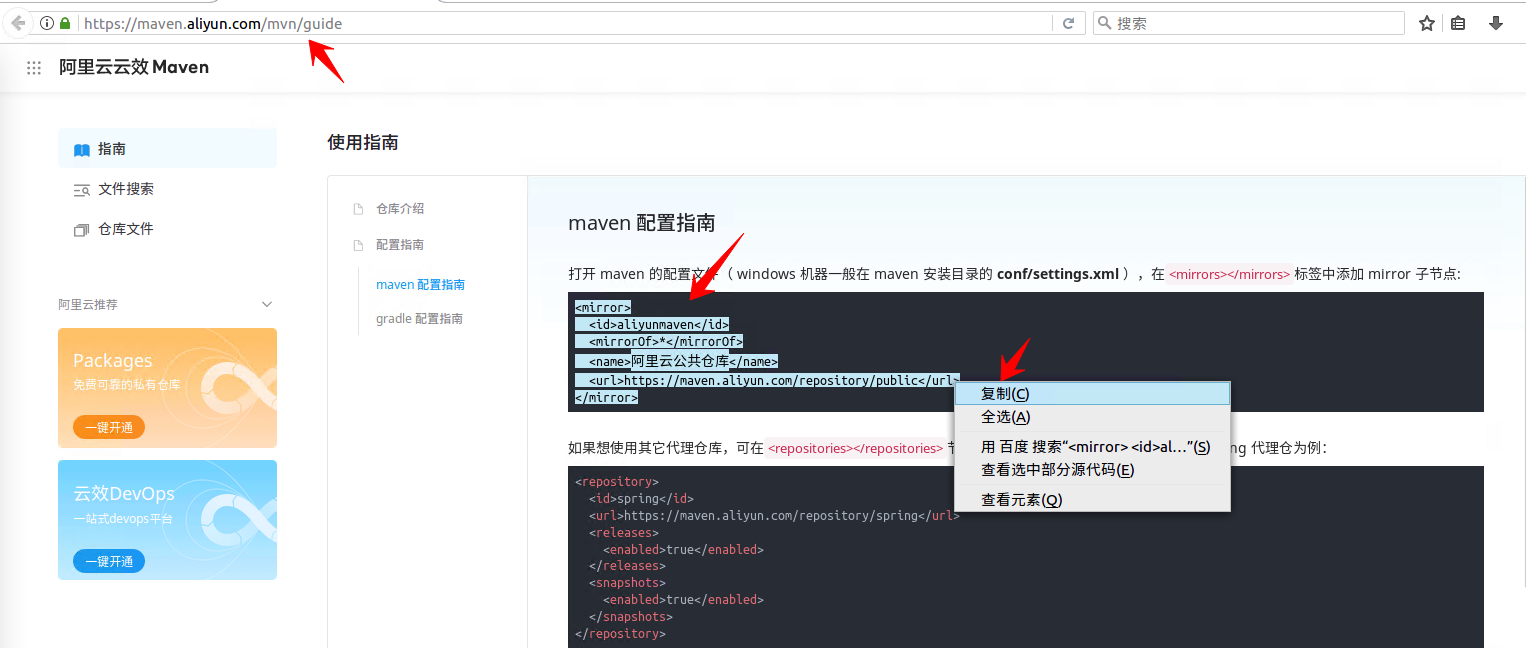
Task: Click the green padlock security icon
Action: pyautogui.click(x=65, y=23)
